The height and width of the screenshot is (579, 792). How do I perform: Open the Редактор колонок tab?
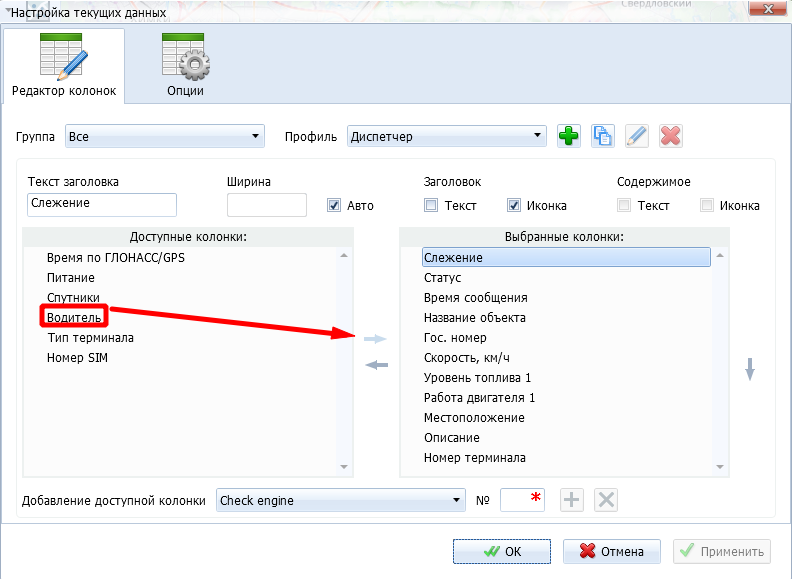(64, 66)
